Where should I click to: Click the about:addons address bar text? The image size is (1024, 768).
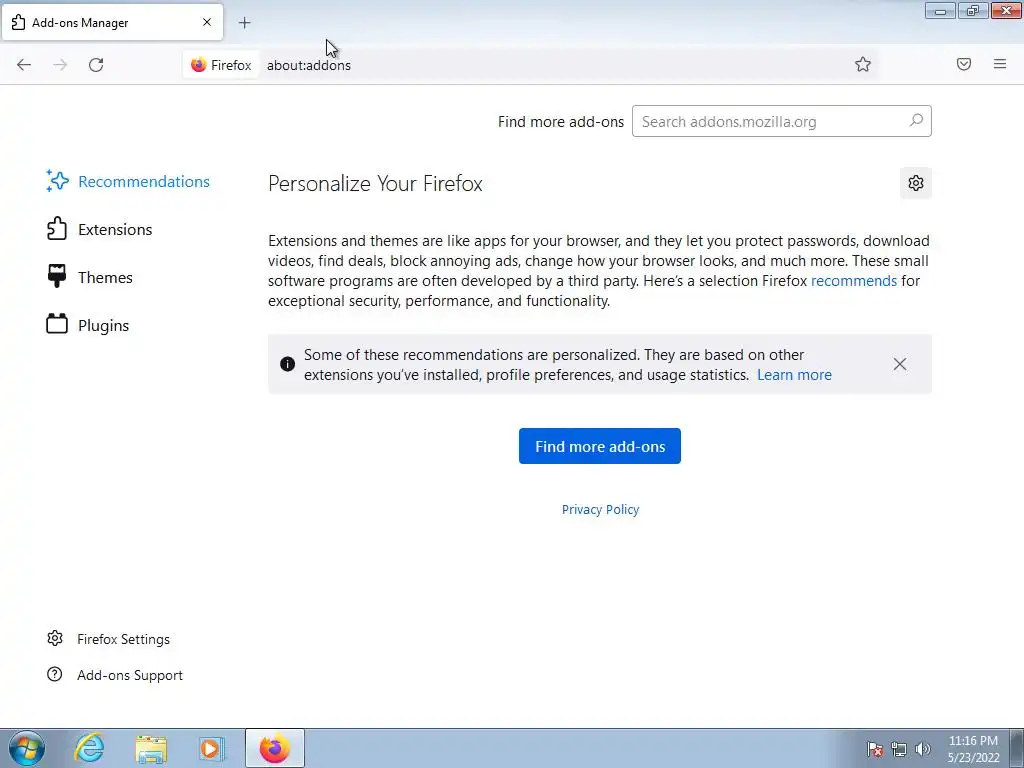click(309, 65)
